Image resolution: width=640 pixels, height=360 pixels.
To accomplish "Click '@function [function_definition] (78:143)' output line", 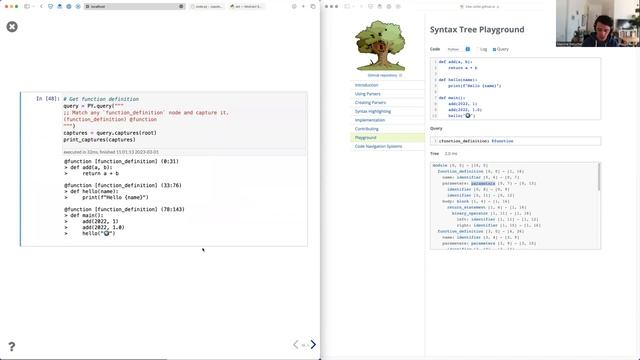I will click(124, 209).
